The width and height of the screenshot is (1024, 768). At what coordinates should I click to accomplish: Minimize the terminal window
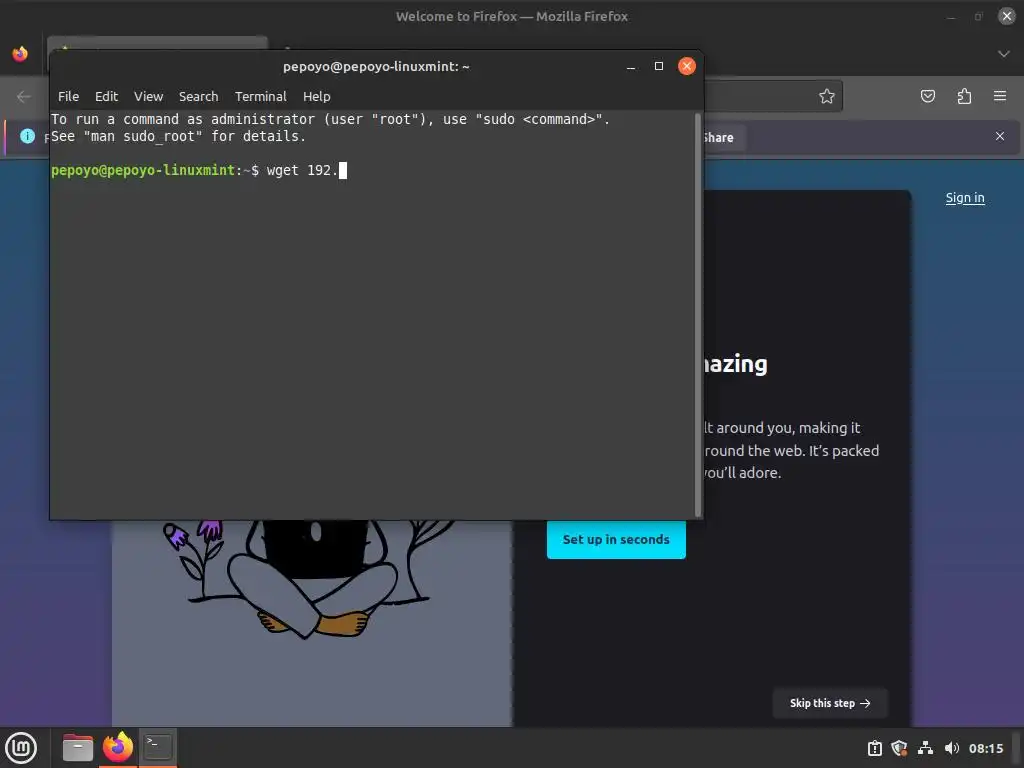click(x=631, y=67)
